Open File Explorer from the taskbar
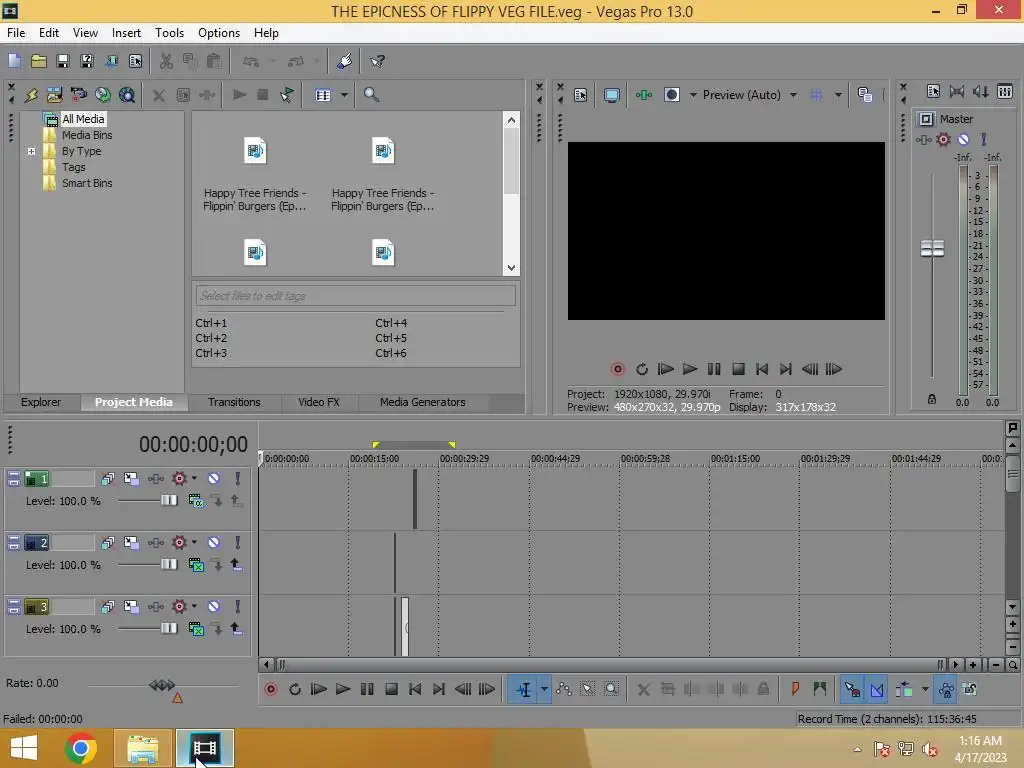 tap(142, 748)
